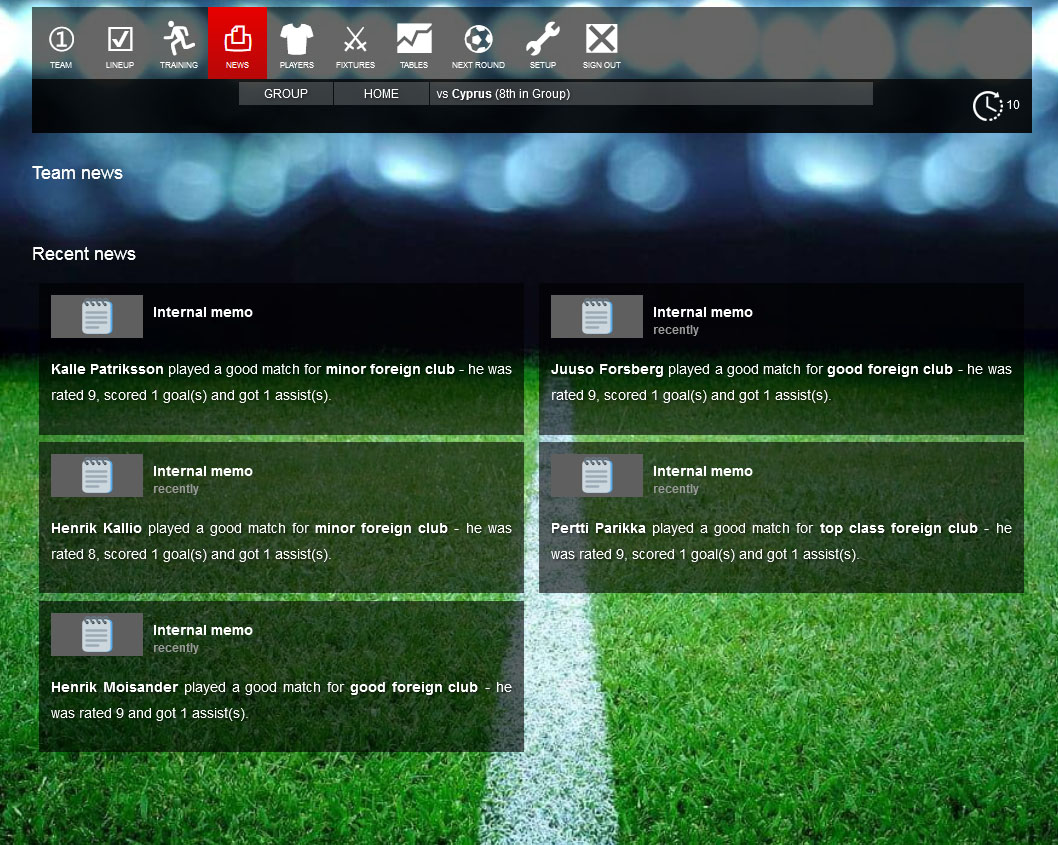Open the Training screen icon
Image resolution: width=1058 pixels, height=845 pixels.
(178, 42)
